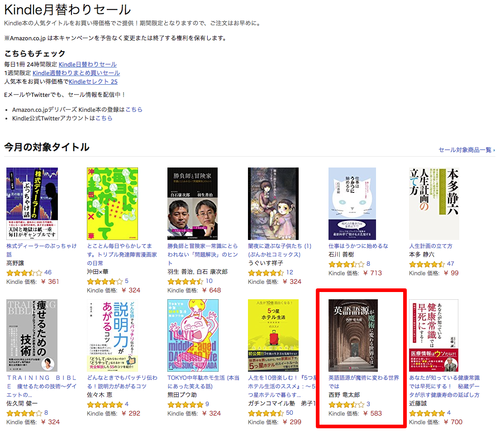Click the 勝負師と冒険家 book cover

click(193, 203)
